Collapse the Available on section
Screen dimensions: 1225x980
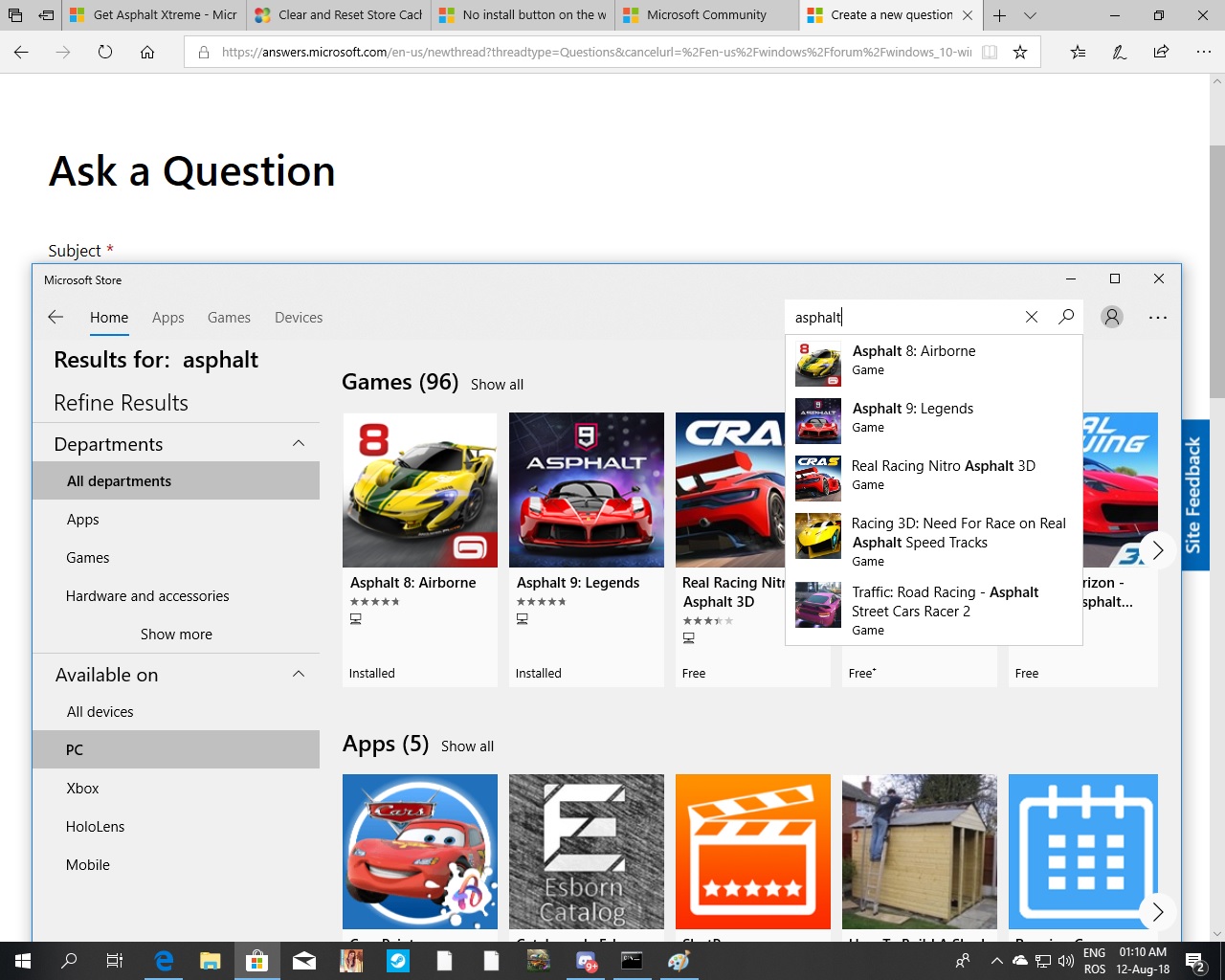[299, 674]
